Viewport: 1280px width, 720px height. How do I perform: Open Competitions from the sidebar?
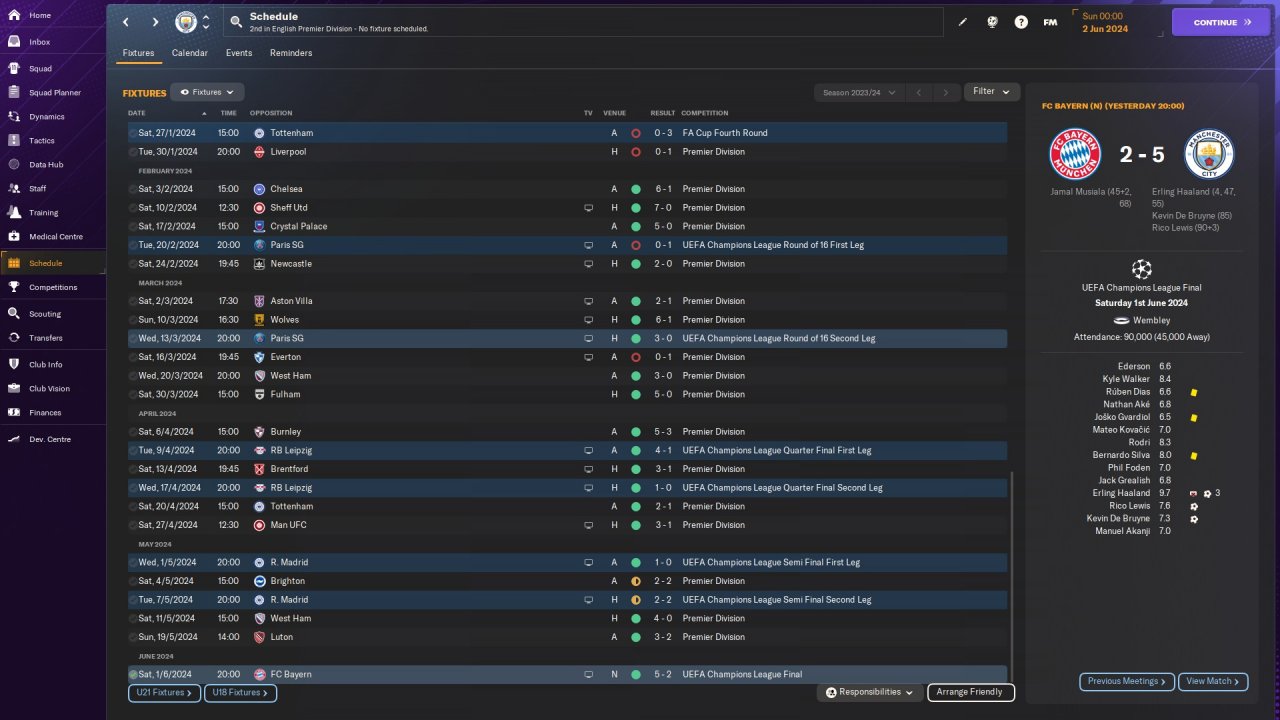(x=53, y=287)
